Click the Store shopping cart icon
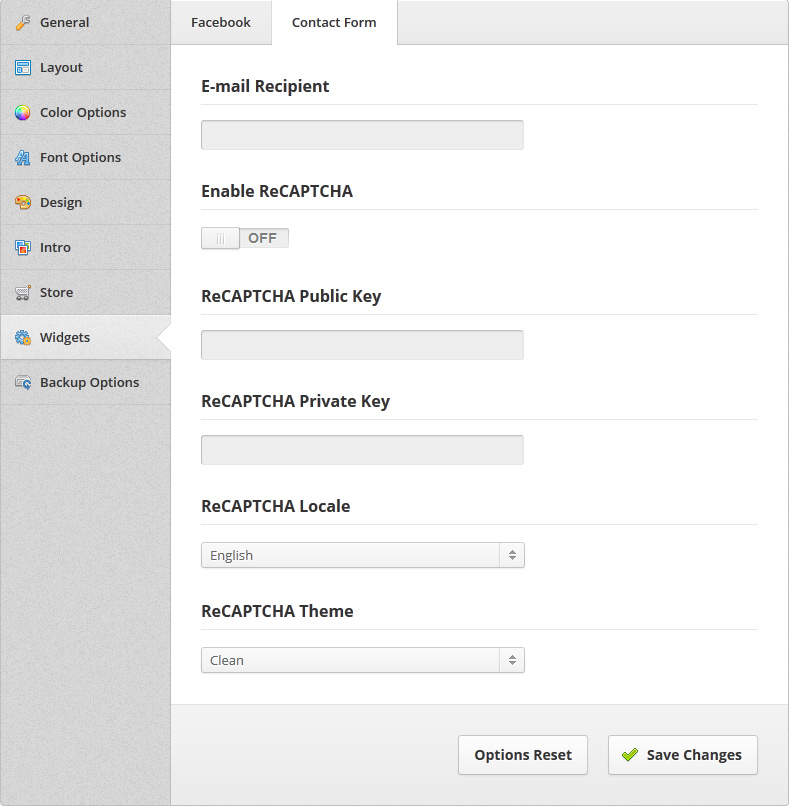789x806 pixels. [23, 292]
